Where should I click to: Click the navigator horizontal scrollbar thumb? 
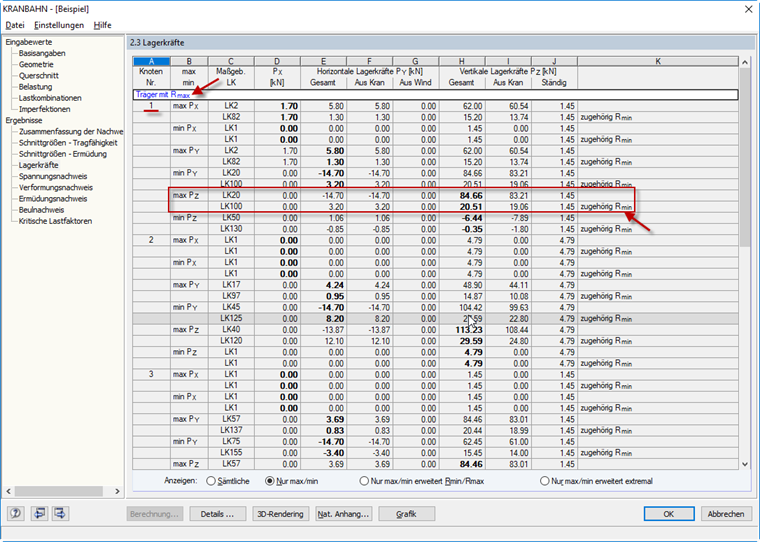(59, 491)
